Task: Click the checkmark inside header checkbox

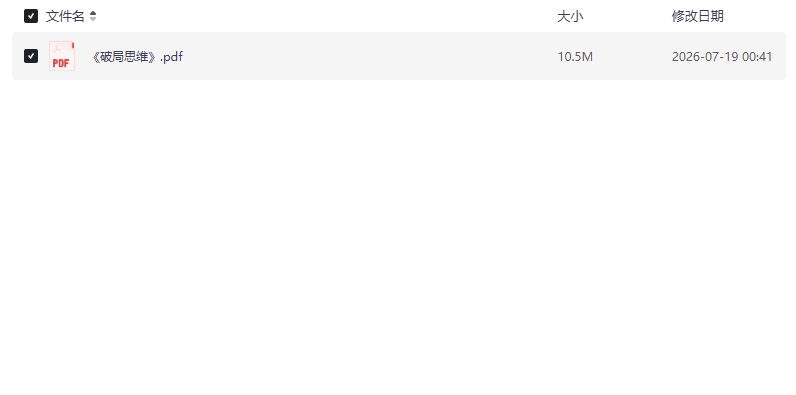Action: coord(31,16)
